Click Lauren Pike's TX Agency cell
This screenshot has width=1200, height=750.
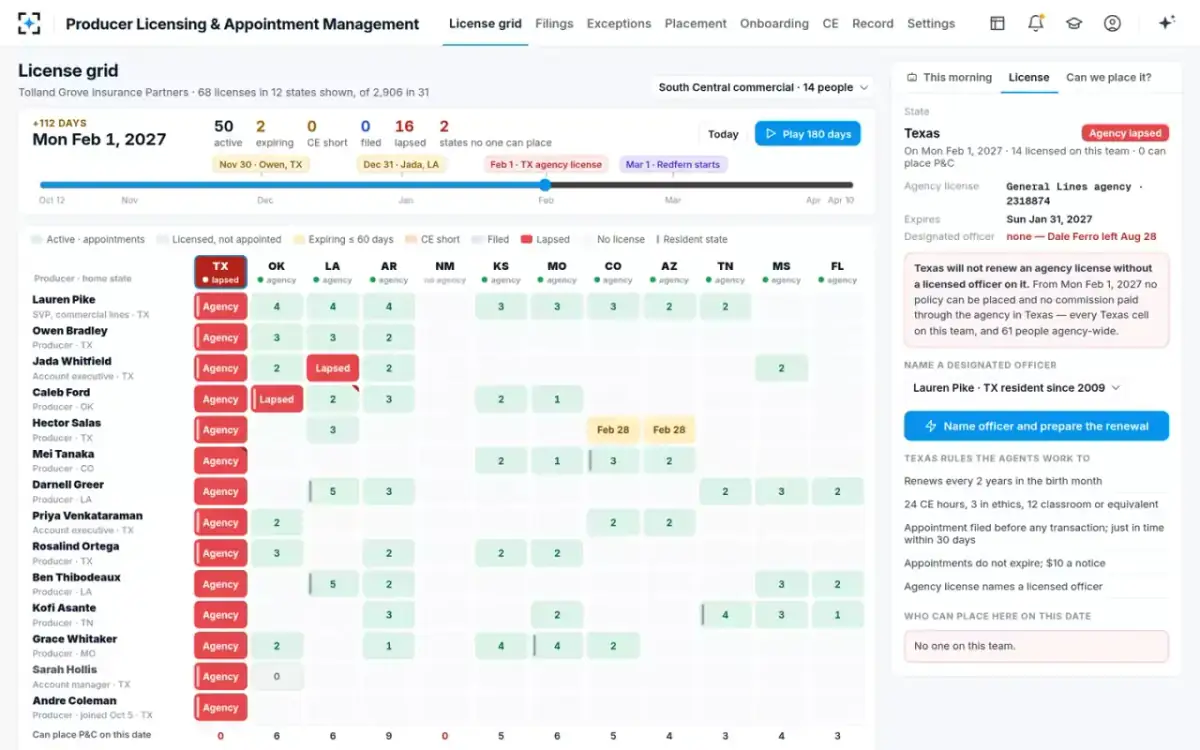(221, 307)
